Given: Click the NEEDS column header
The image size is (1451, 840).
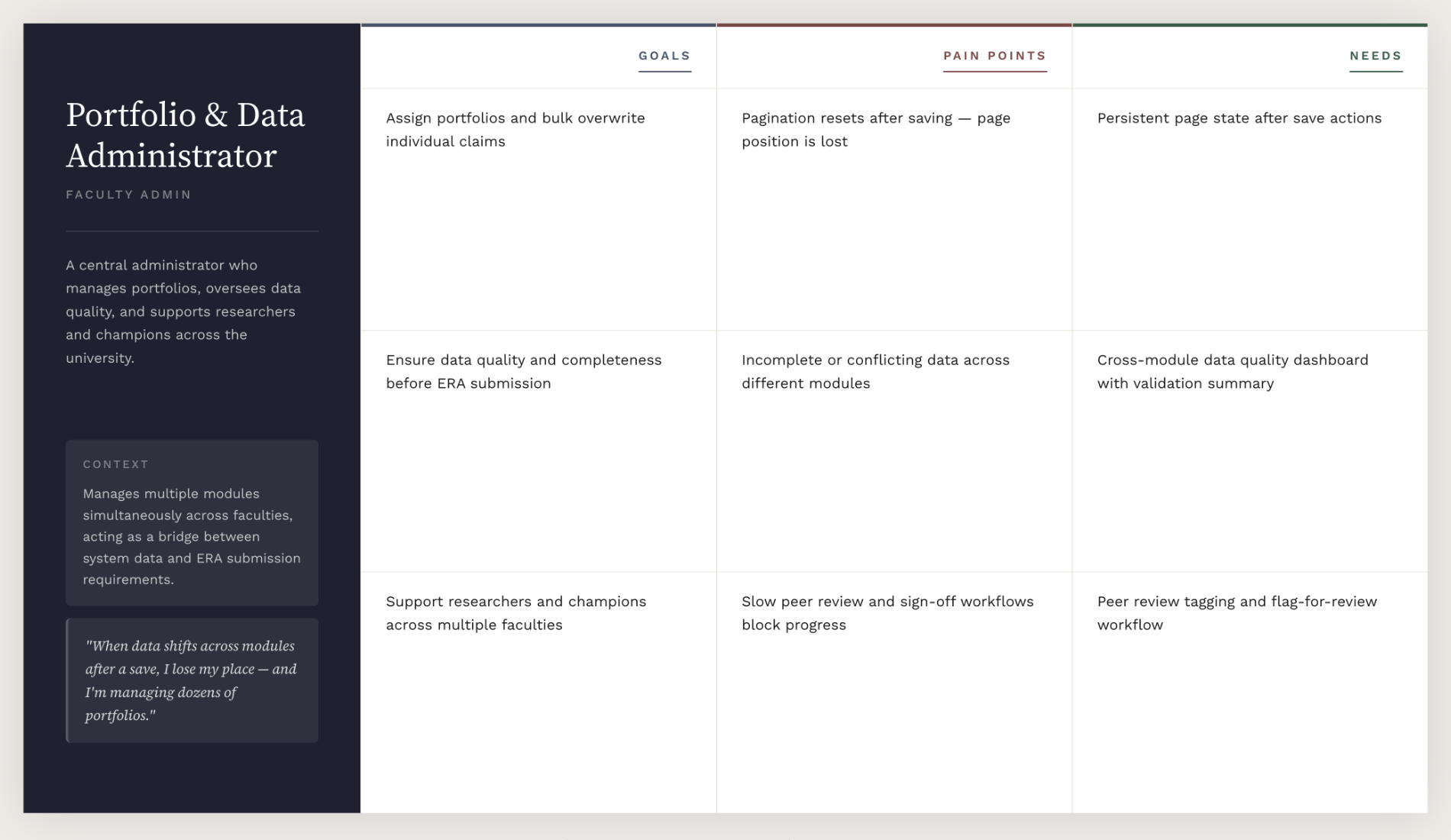Looking at the screenshot, I should click(x=1375, y=56).
